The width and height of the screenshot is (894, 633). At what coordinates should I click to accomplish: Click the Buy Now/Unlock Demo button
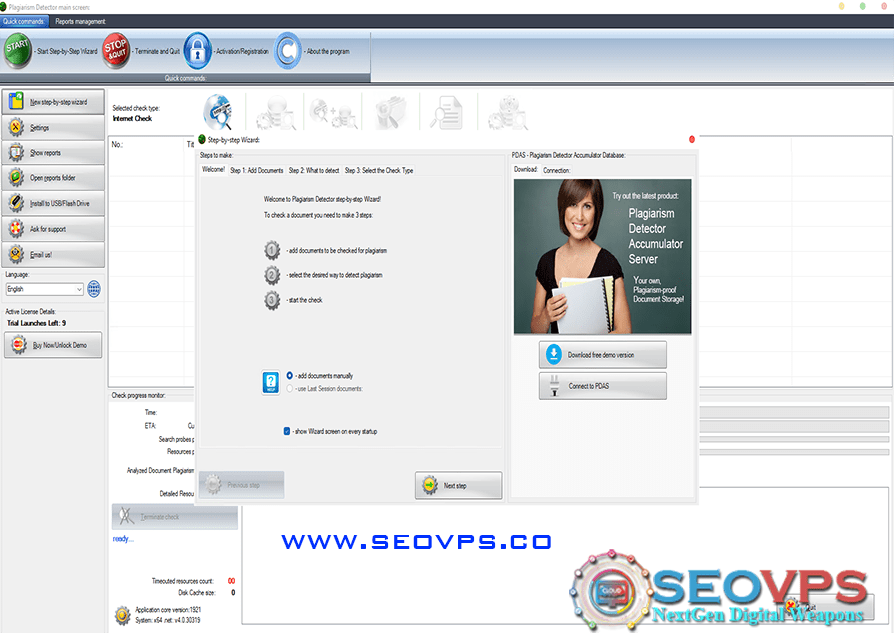pyautogui.click(x=53, y=345)
